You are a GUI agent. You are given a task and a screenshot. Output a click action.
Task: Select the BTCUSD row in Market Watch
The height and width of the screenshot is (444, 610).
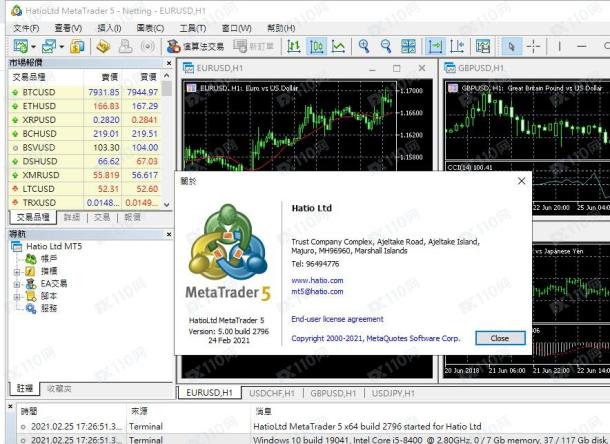85,92
